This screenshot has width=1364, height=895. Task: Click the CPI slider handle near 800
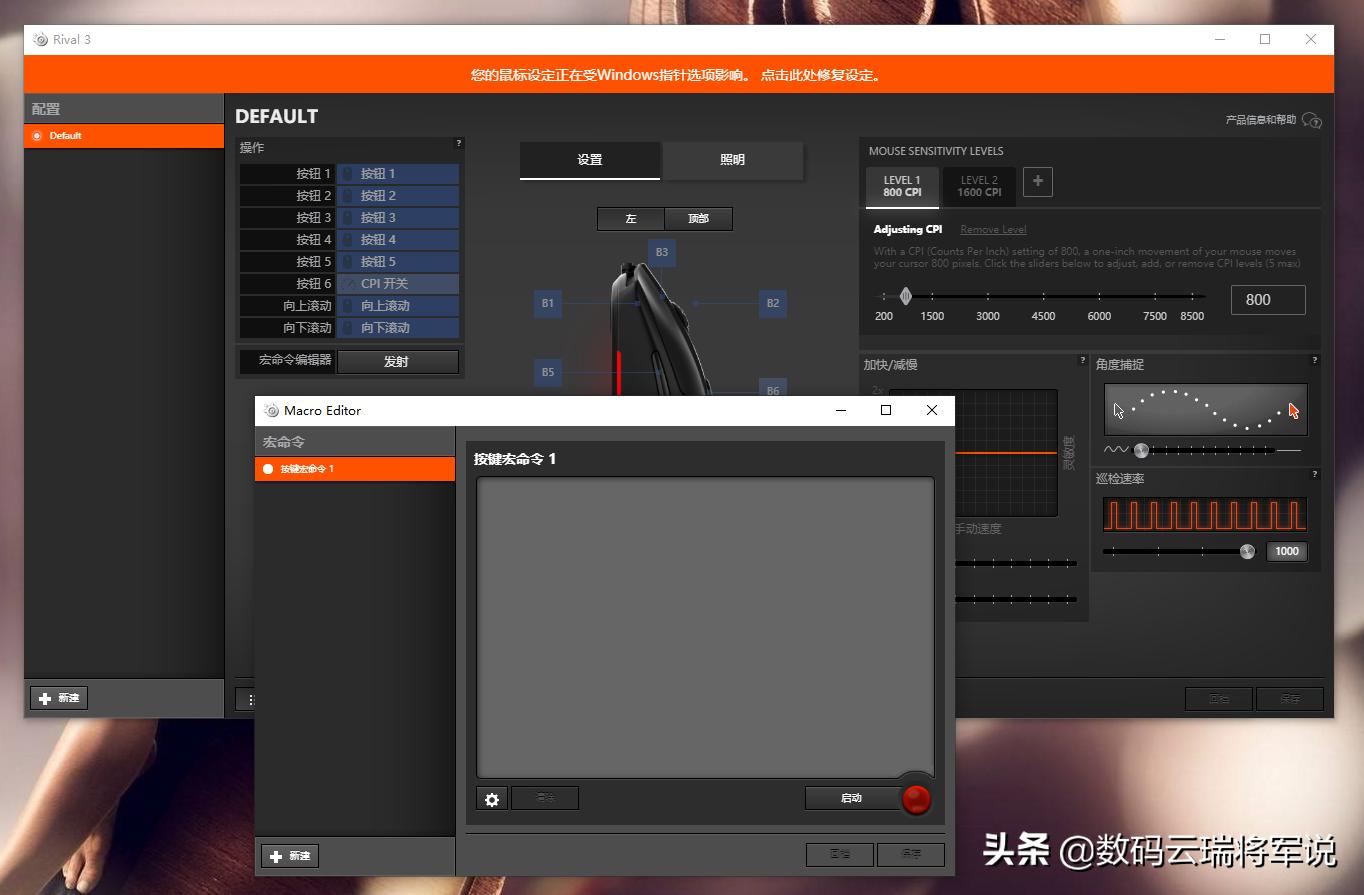coord(906,296)
